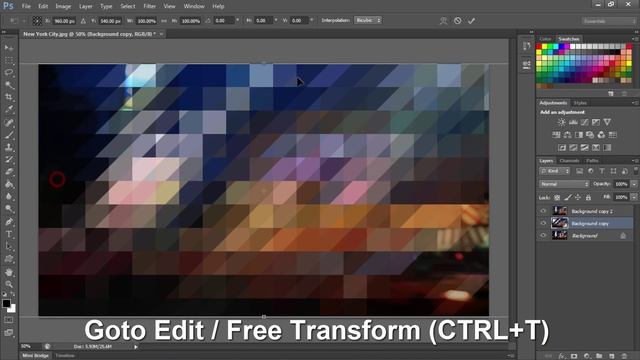Open the Edit menu
The height and width of the screenshot is (360, 640).
(x=43, y=6)
